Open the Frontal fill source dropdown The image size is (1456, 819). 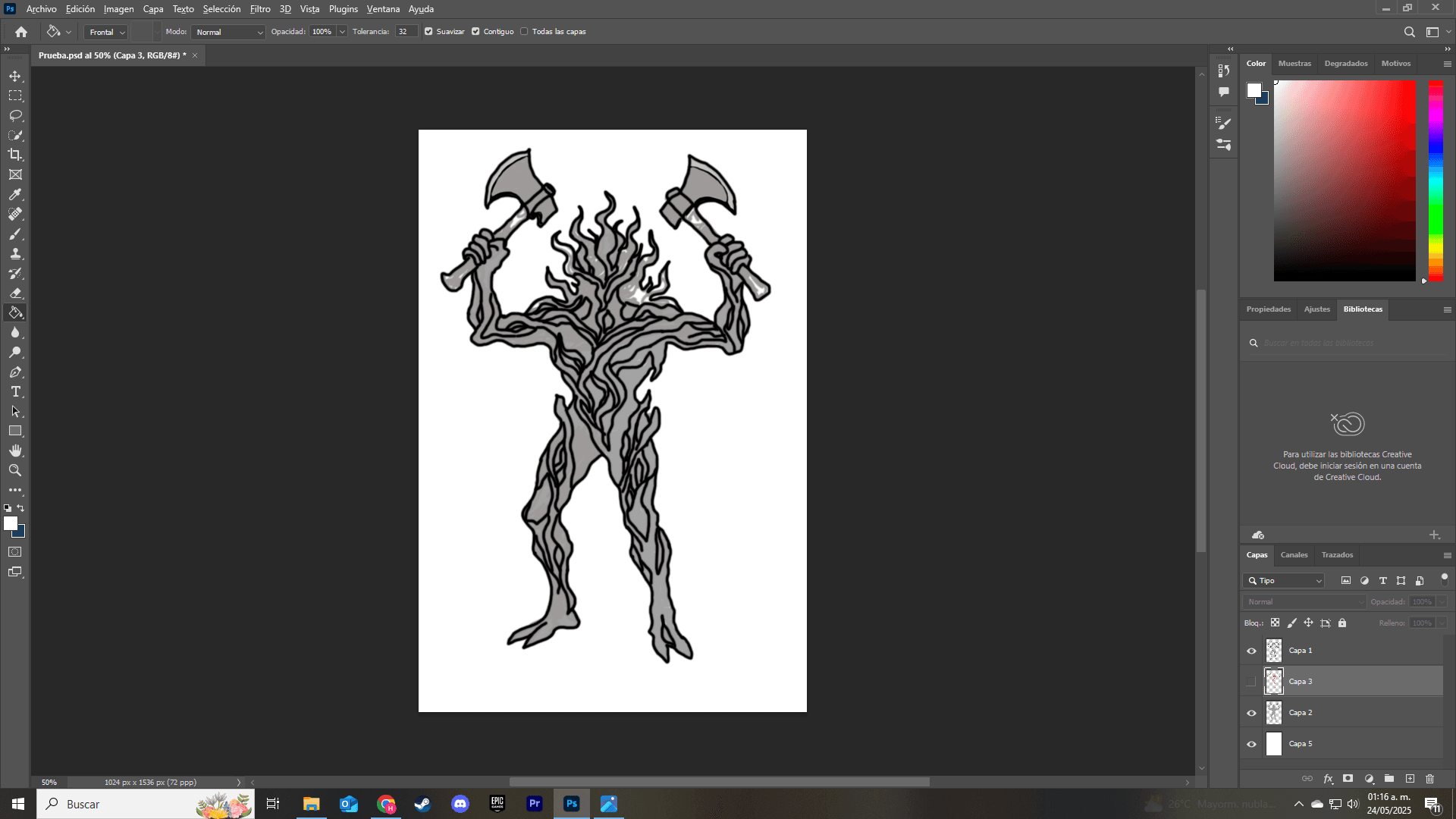pos(106,32)
